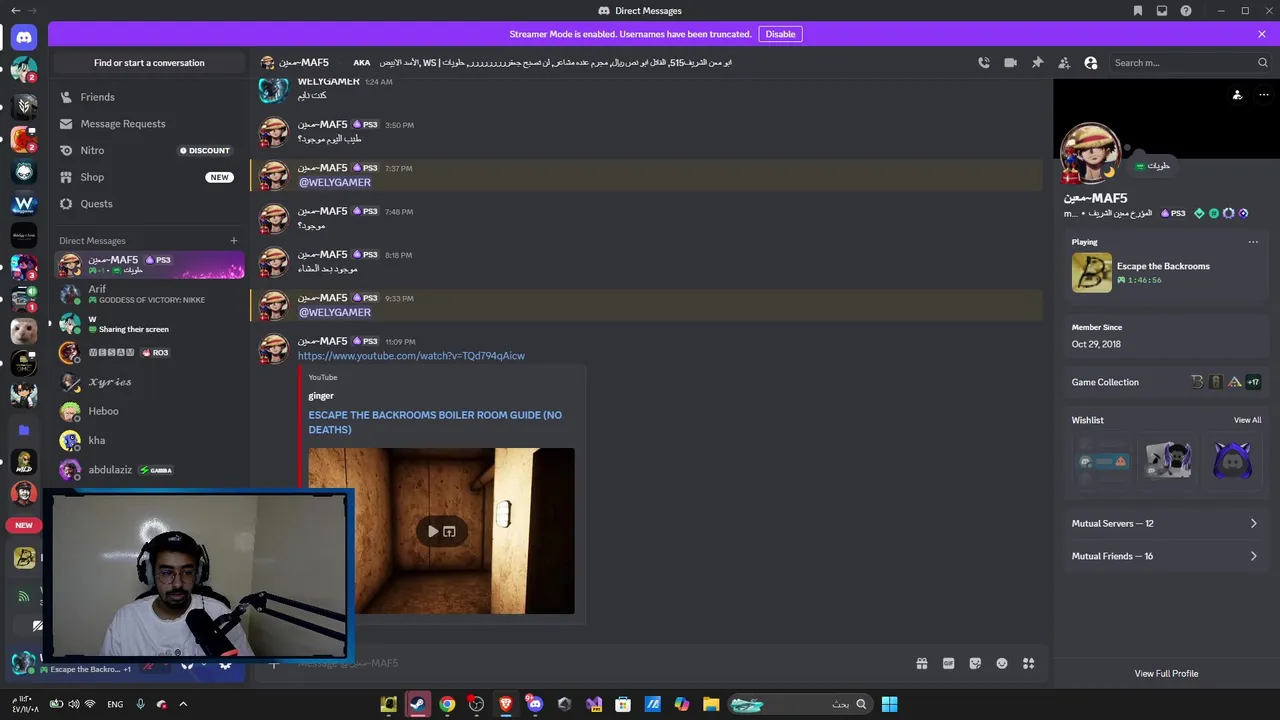
Task: Open the server with NEW badge
Action: click(x=24, y=525)
